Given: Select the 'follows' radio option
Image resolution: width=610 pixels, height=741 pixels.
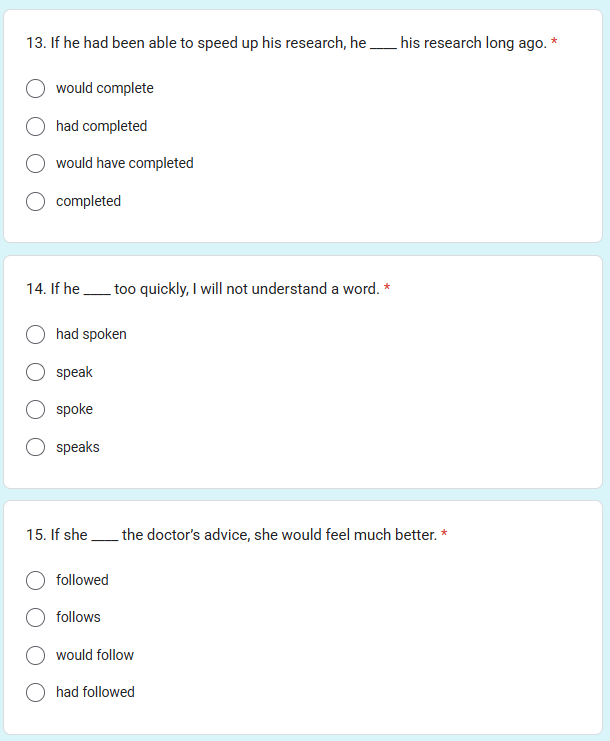Looking at the screenshot, I should coord(35,617).
